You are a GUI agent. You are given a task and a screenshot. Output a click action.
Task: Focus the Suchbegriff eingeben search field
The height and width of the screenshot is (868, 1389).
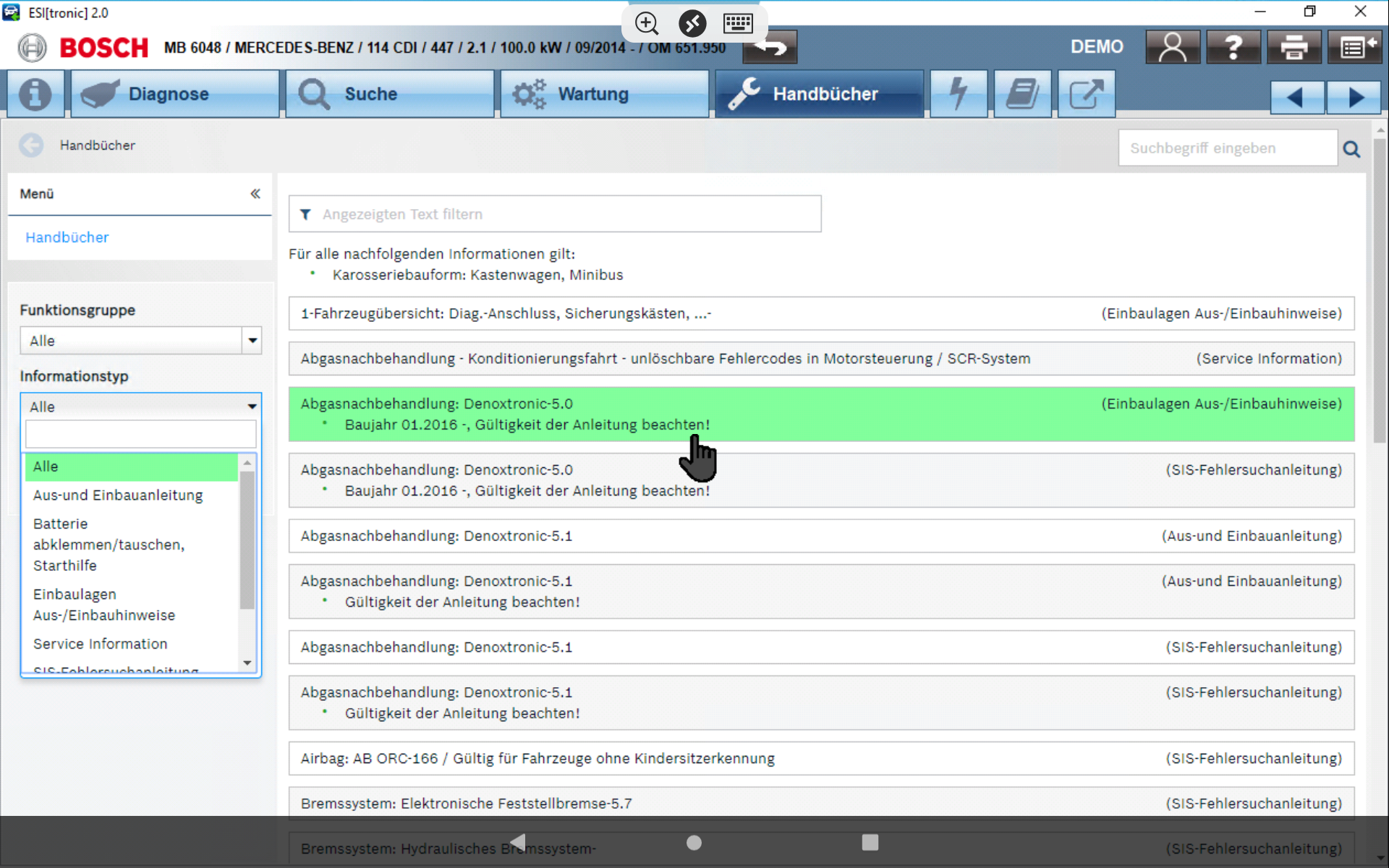click(x=1228, y=148)
